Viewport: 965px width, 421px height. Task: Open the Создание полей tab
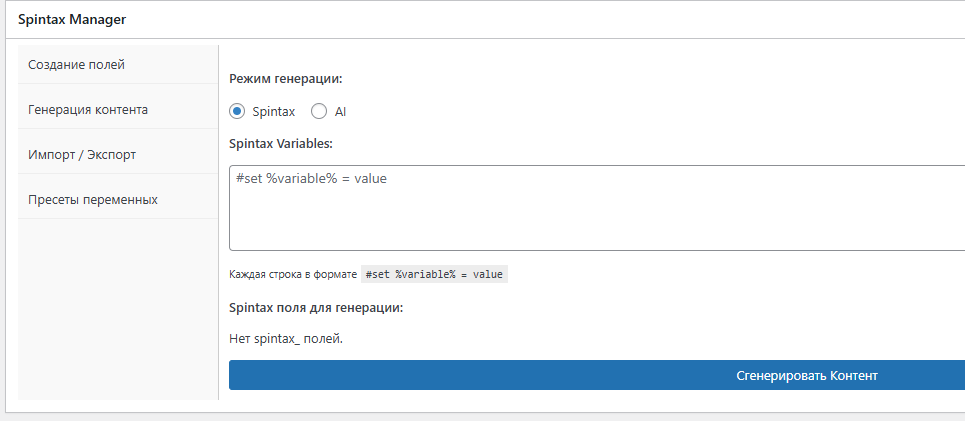coord(77,65)
